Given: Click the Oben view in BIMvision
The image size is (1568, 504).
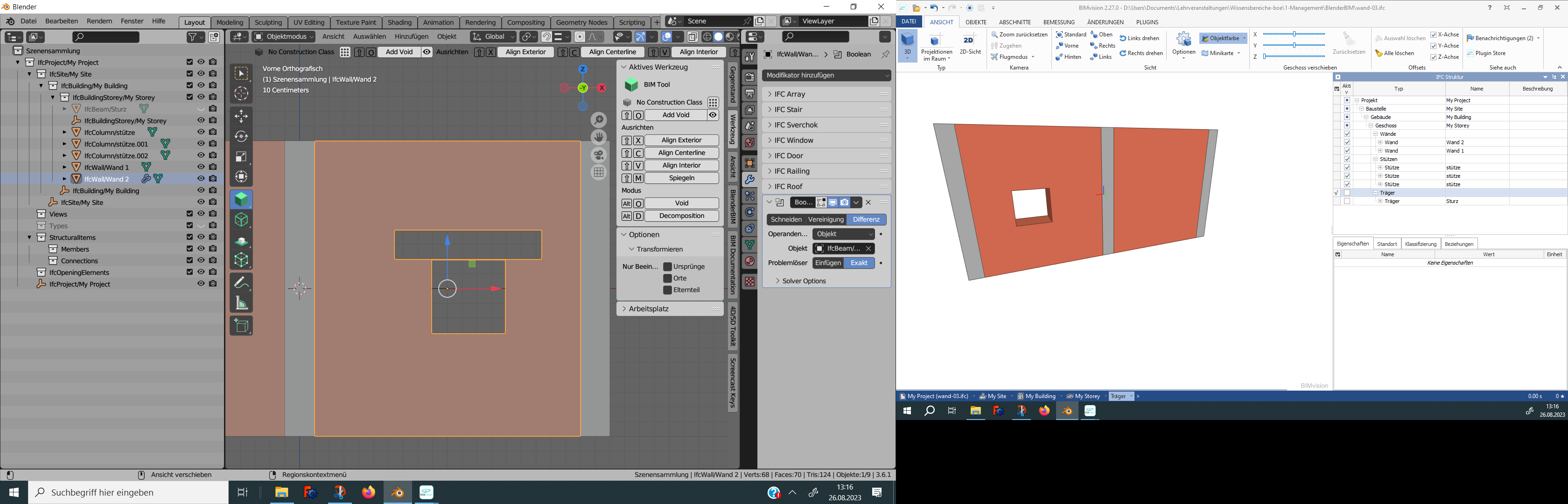Looking at the screenshot, I should (x=1102, y=35).
